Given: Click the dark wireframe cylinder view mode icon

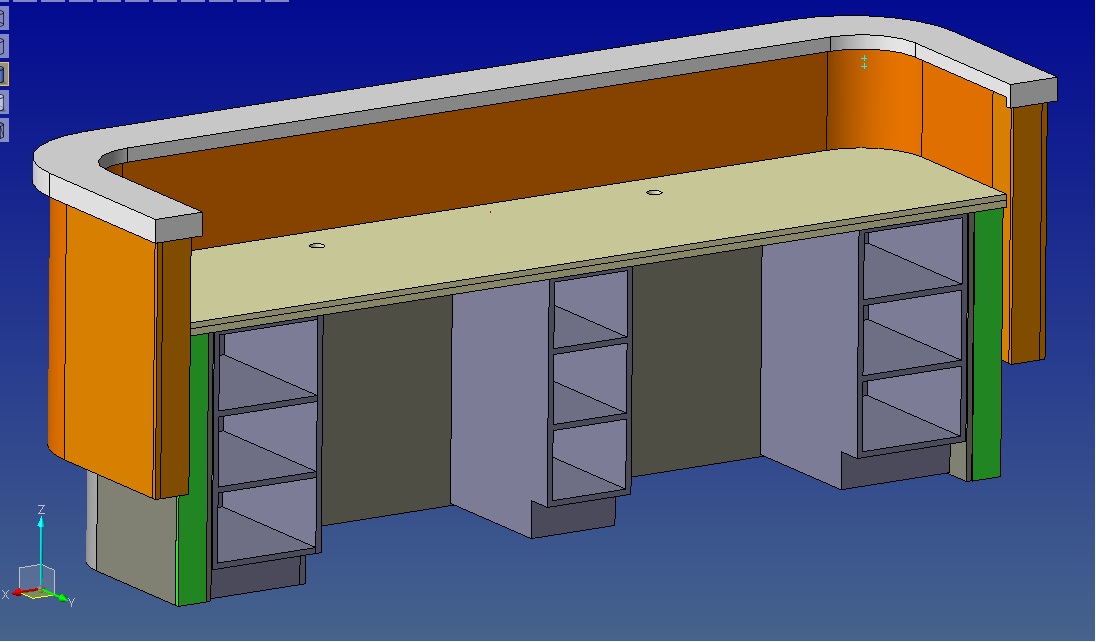Looking at the screenshot, I should [3, 129].
